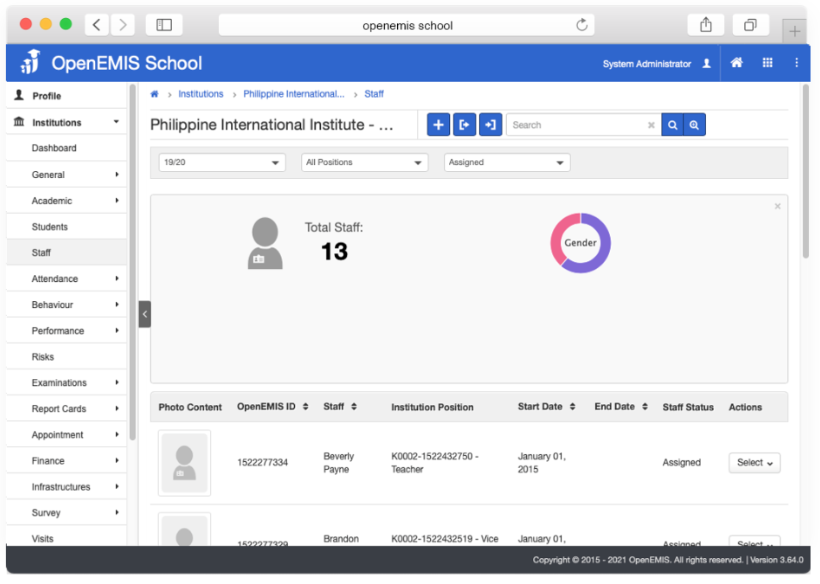Toggle the browser sidebar button
The width and height of the screenshot is (820, 584).
164,25
